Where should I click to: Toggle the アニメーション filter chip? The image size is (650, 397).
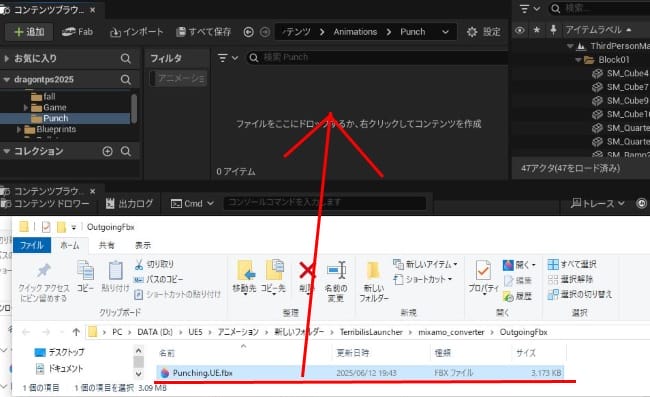179,78
